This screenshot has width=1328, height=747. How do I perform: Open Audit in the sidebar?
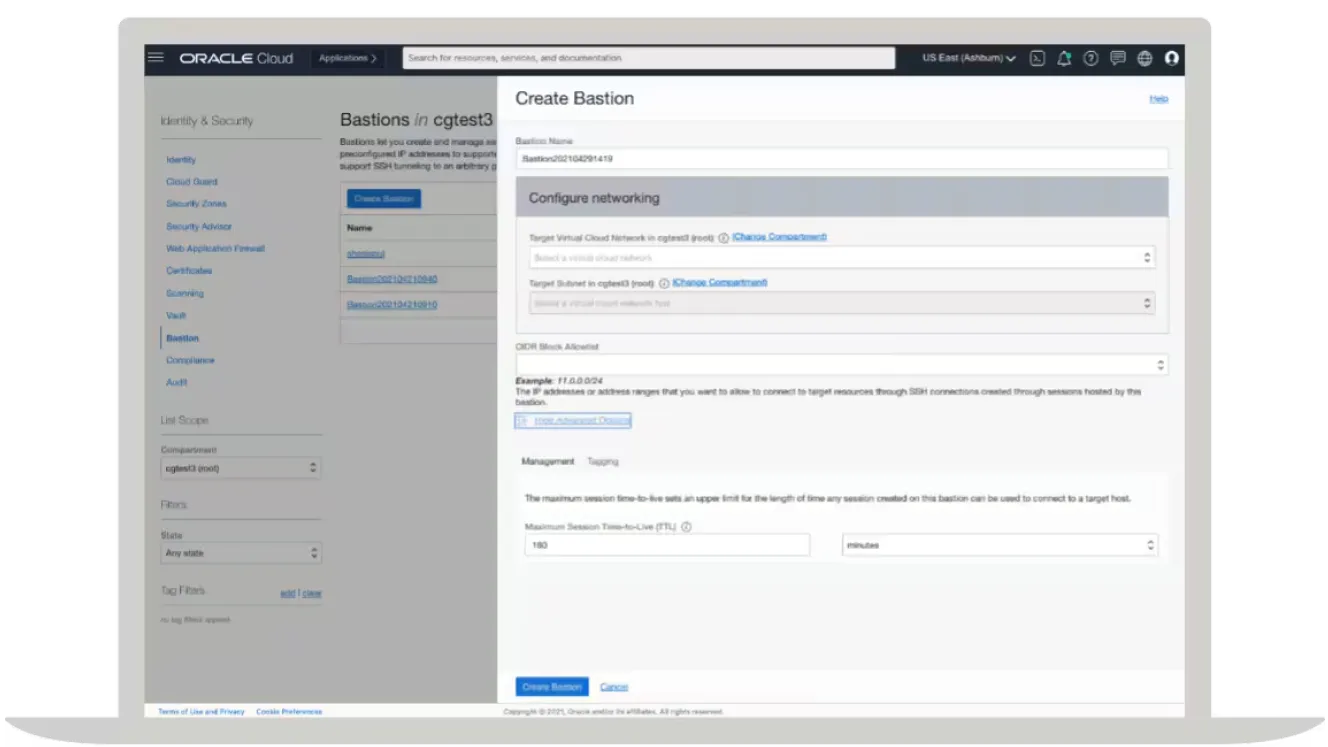coord(176,383)
